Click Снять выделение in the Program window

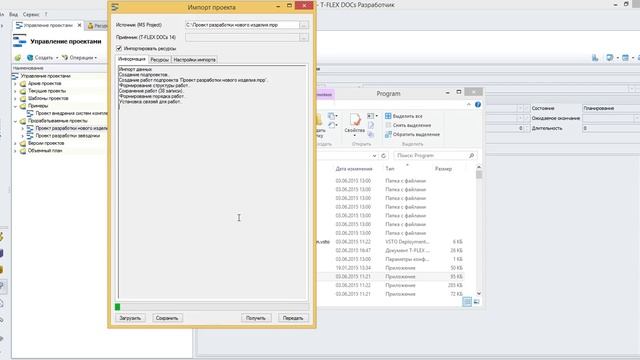point(408,125)
